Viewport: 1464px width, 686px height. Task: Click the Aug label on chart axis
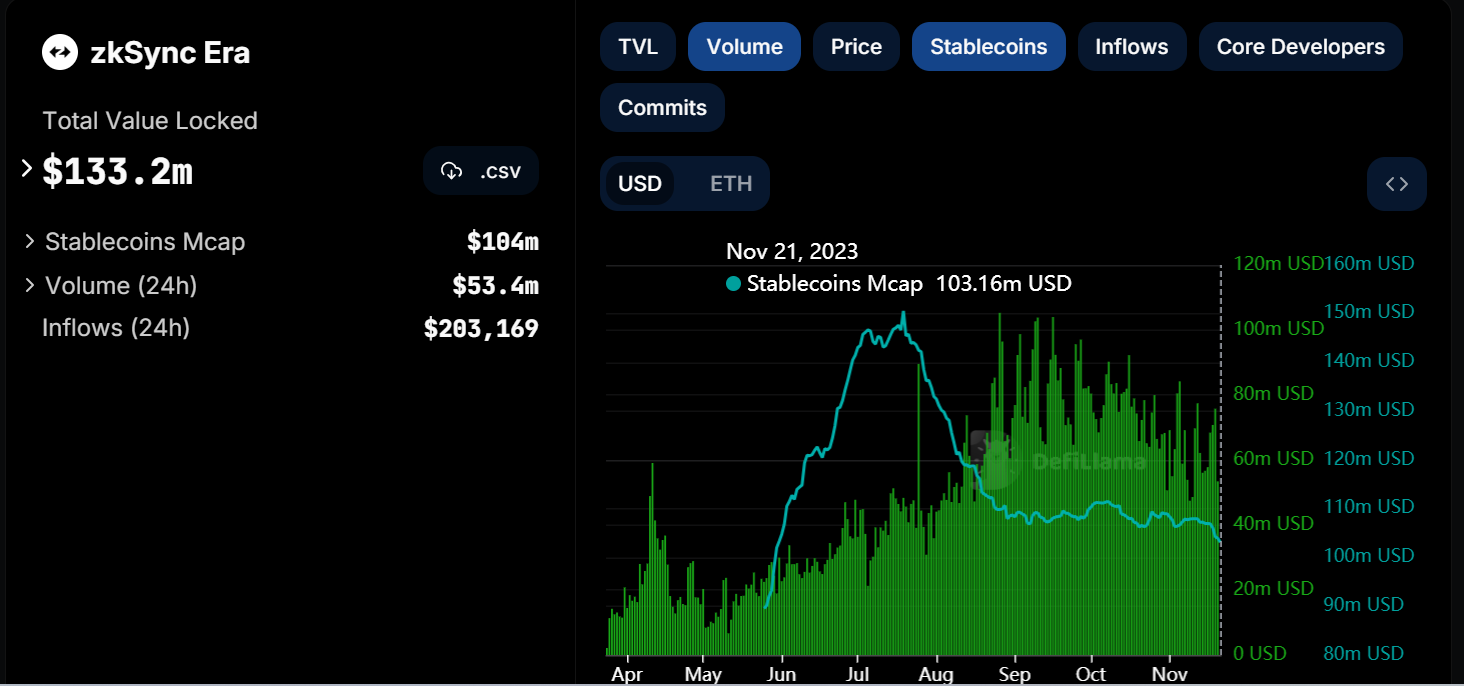click(x=937, y=673)
